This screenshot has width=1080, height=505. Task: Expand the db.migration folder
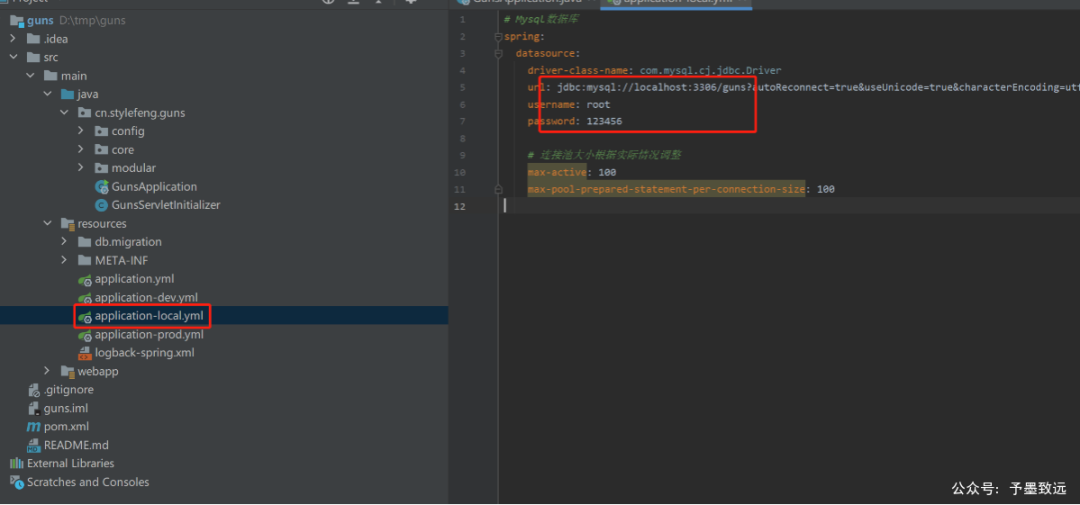click(x=64, y=242)
